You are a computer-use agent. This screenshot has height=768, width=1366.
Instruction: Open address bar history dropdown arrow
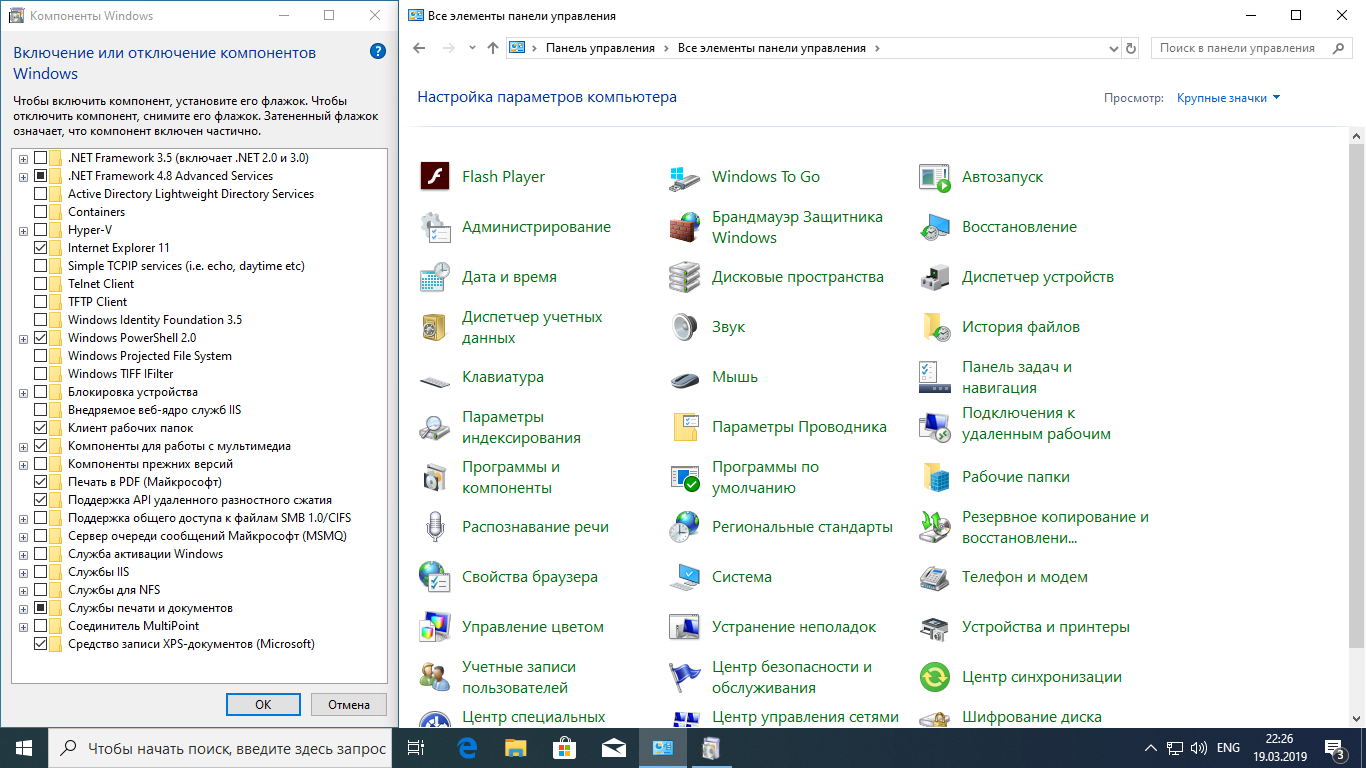point(1114,48)
